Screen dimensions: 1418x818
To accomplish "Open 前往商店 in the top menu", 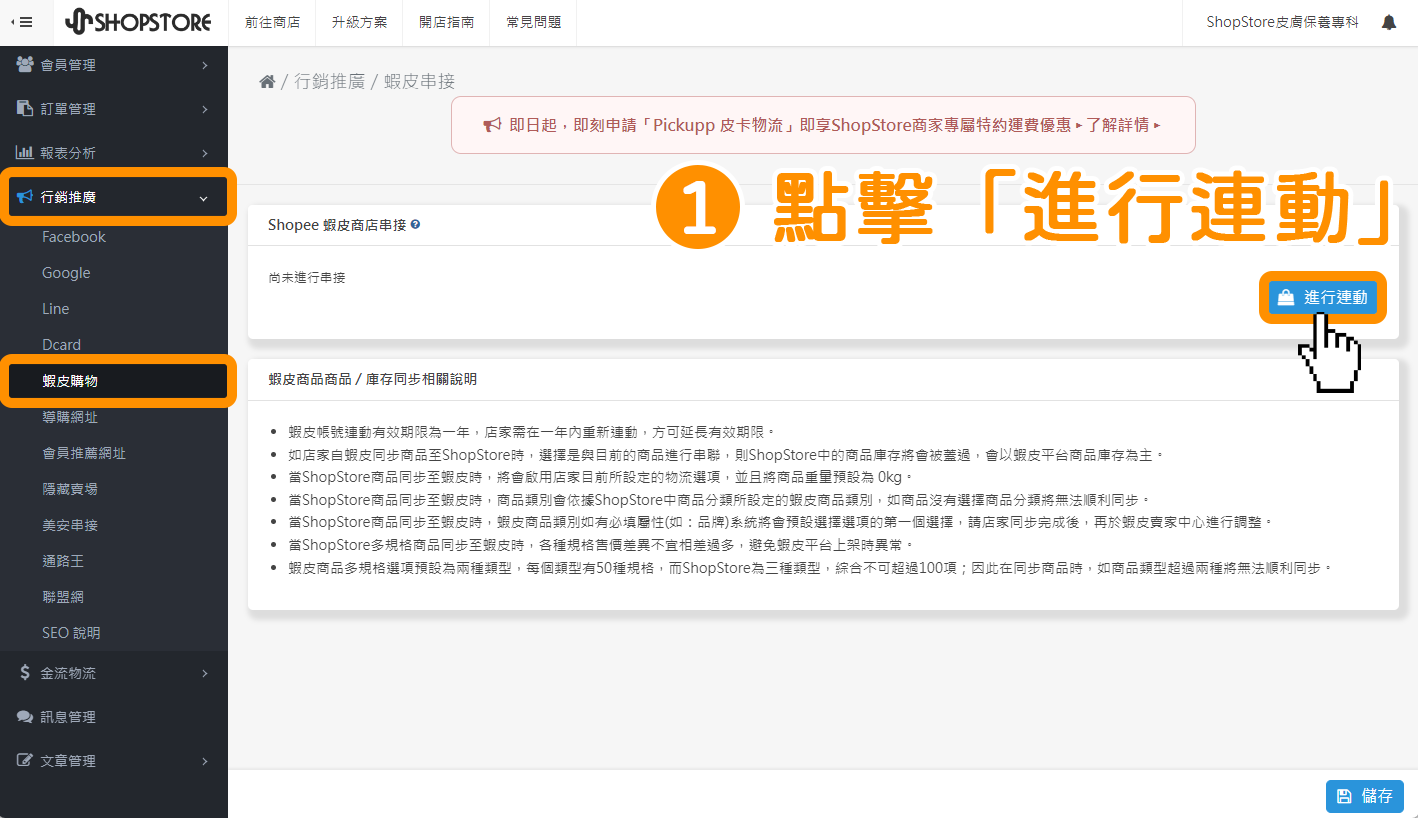I will click(272, 22).
